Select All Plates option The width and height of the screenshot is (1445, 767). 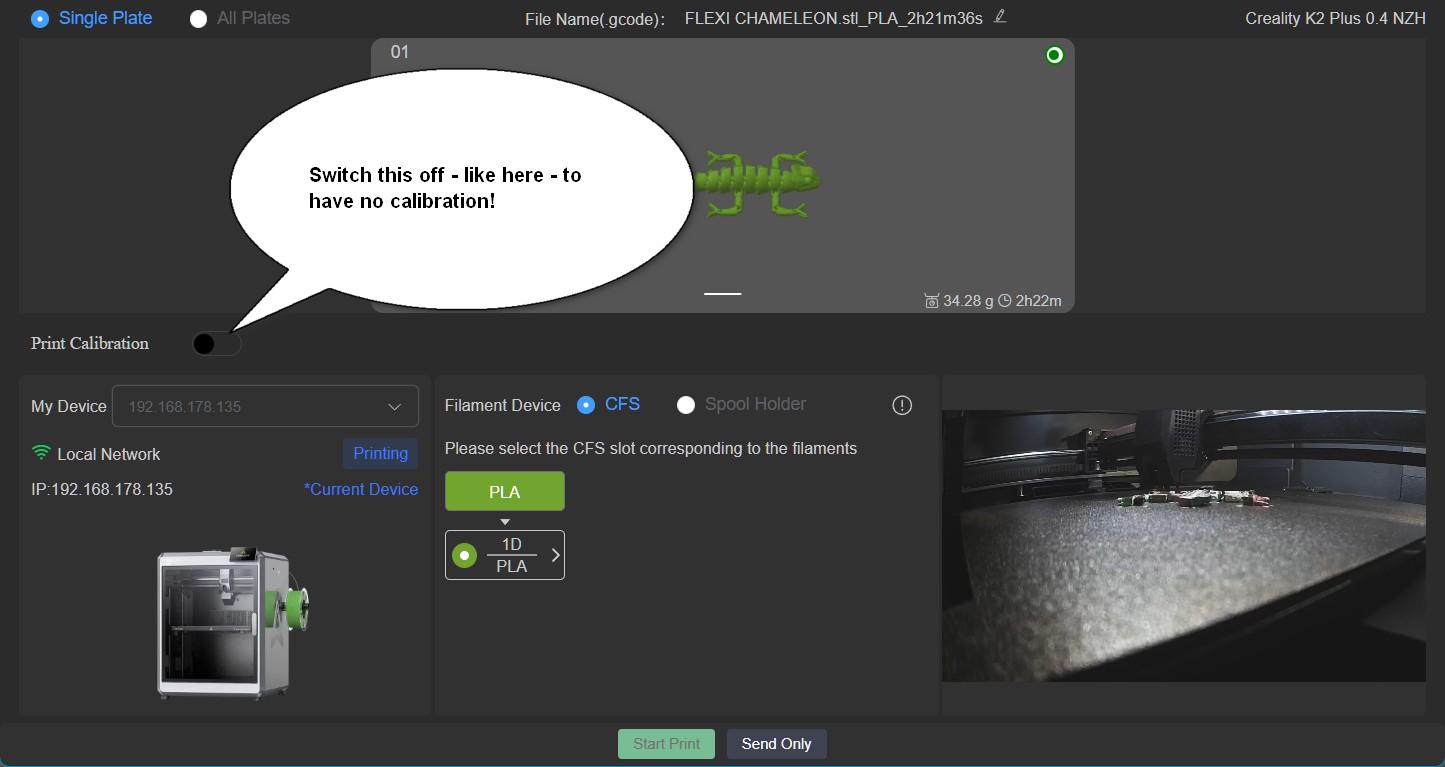pyautogui.click(x=240, y=18)
